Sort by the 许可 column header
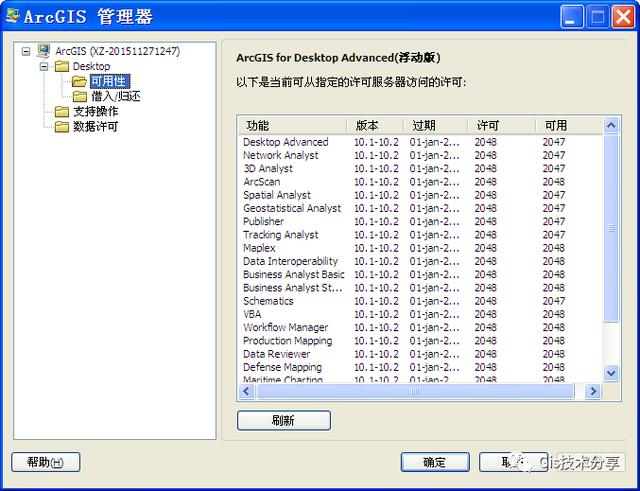Screen dimensions: 640x491 (501, 125)
